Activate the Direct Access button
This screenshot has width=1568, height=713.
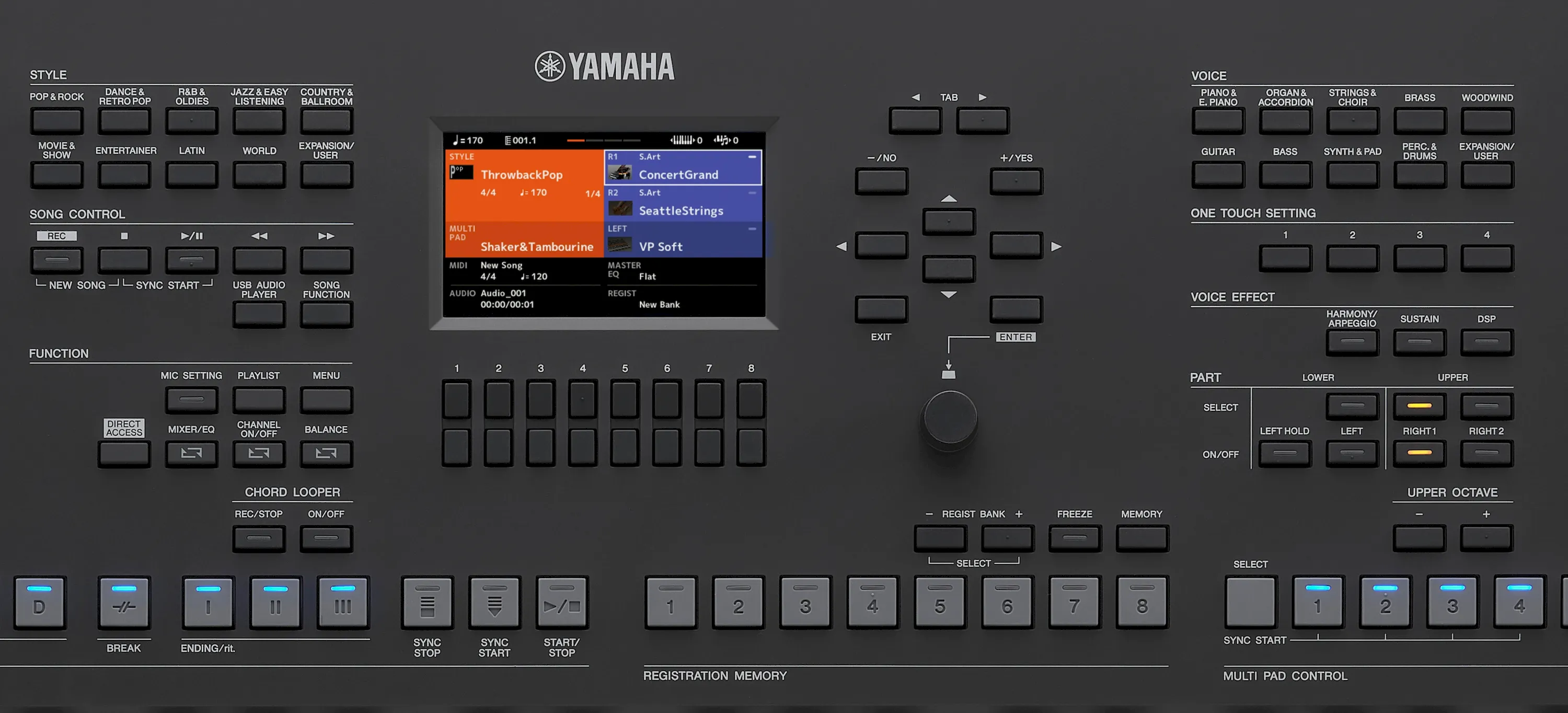coord(124,454)
